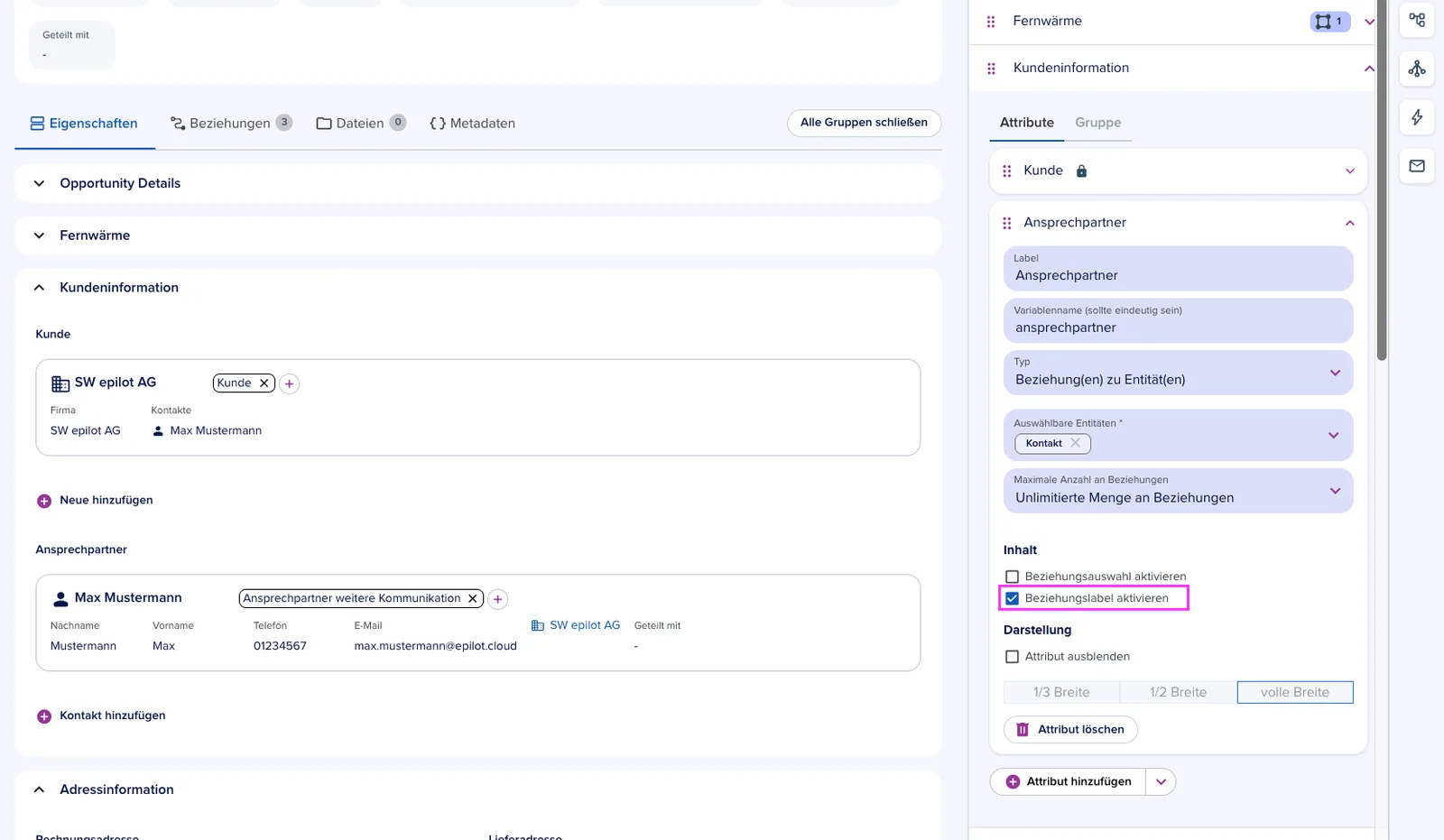Viewport: 1444px width, 840px height.
Task: Click the person icon beside Max Mustermann heading
Action: (x=61, y=598)
